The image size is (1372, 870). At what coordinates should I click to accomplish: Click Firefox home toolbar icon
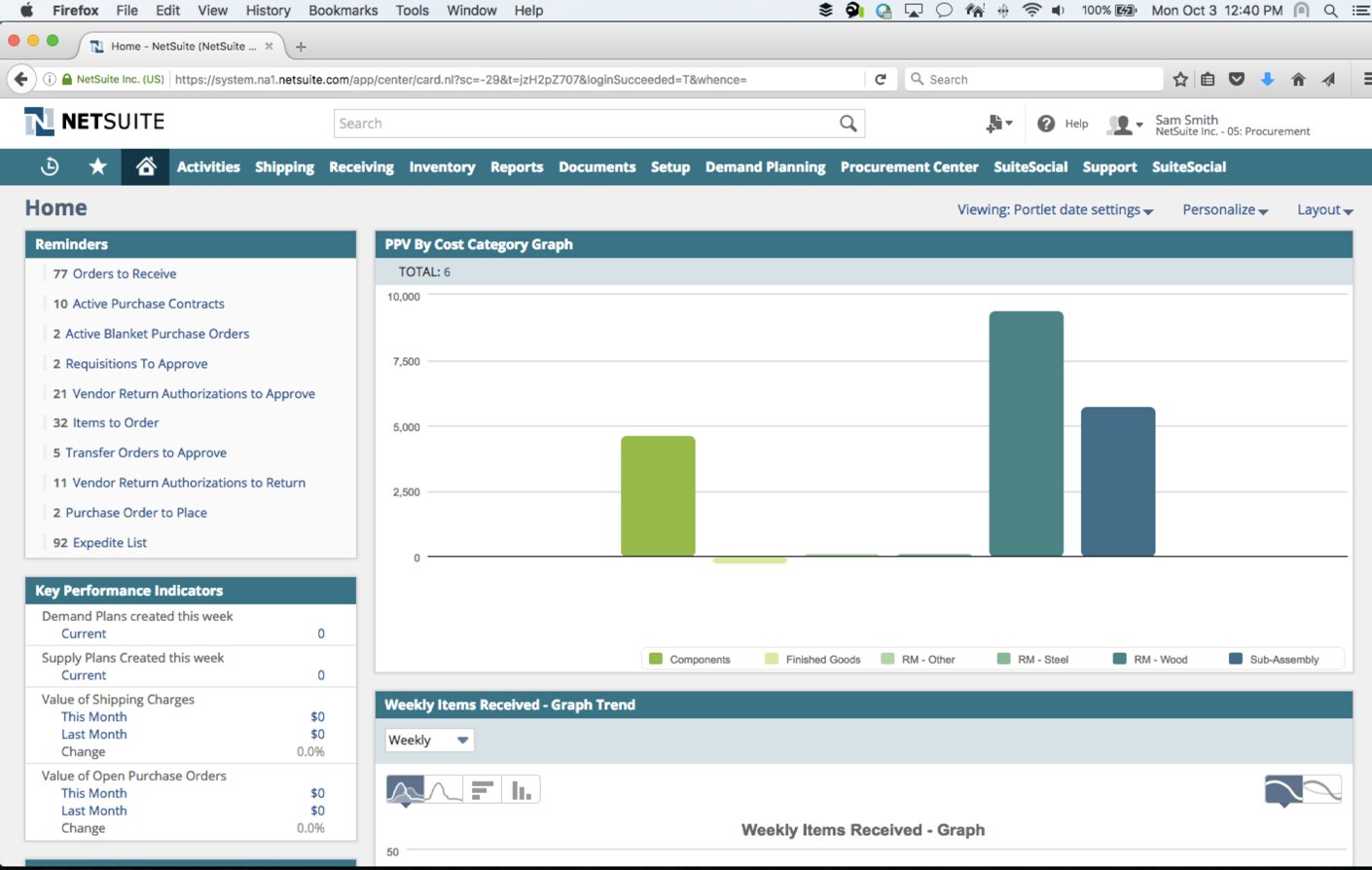[x=1298, y=80]
